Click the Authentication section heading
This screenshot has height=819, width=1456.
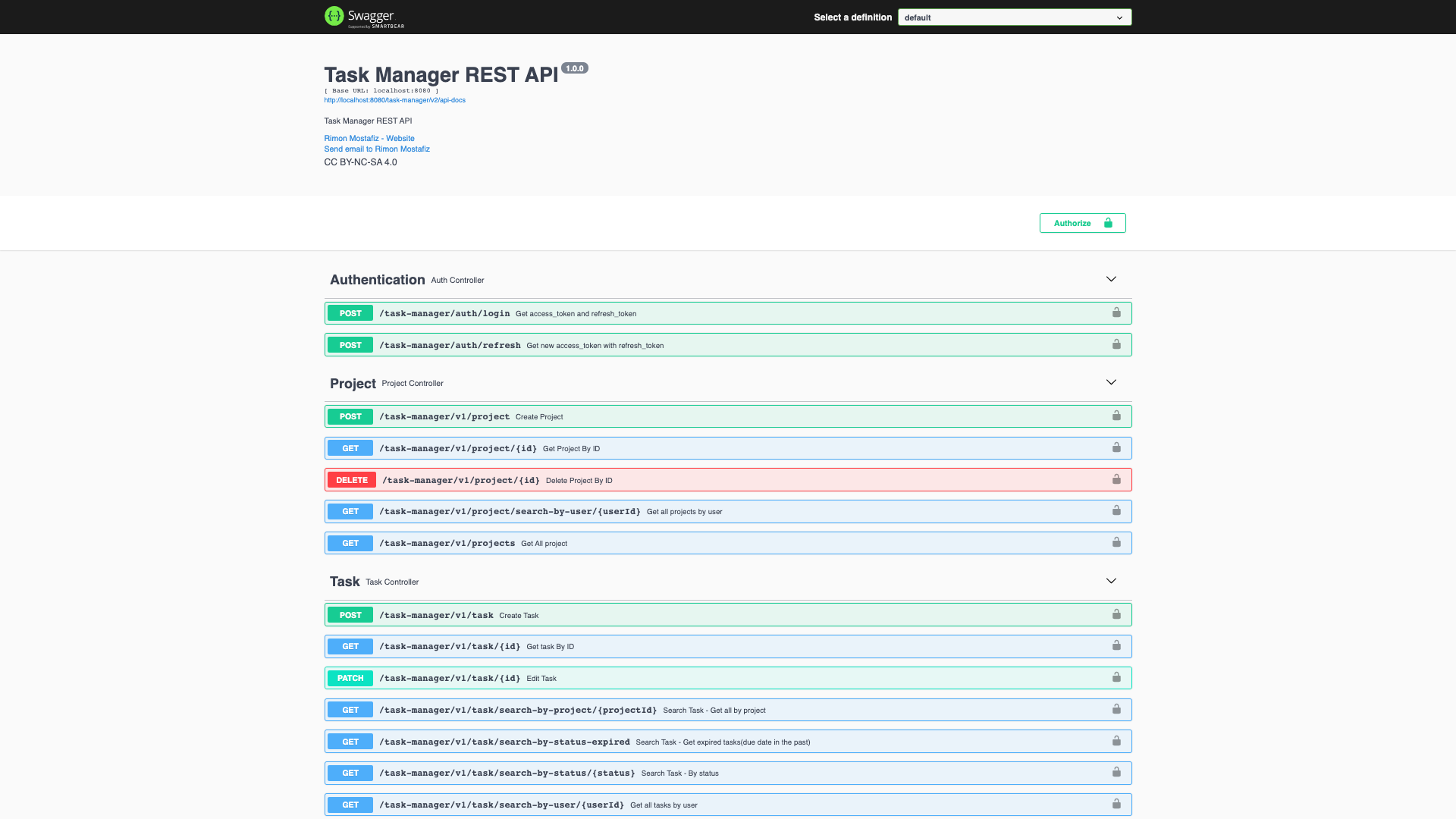coord(377,280)
